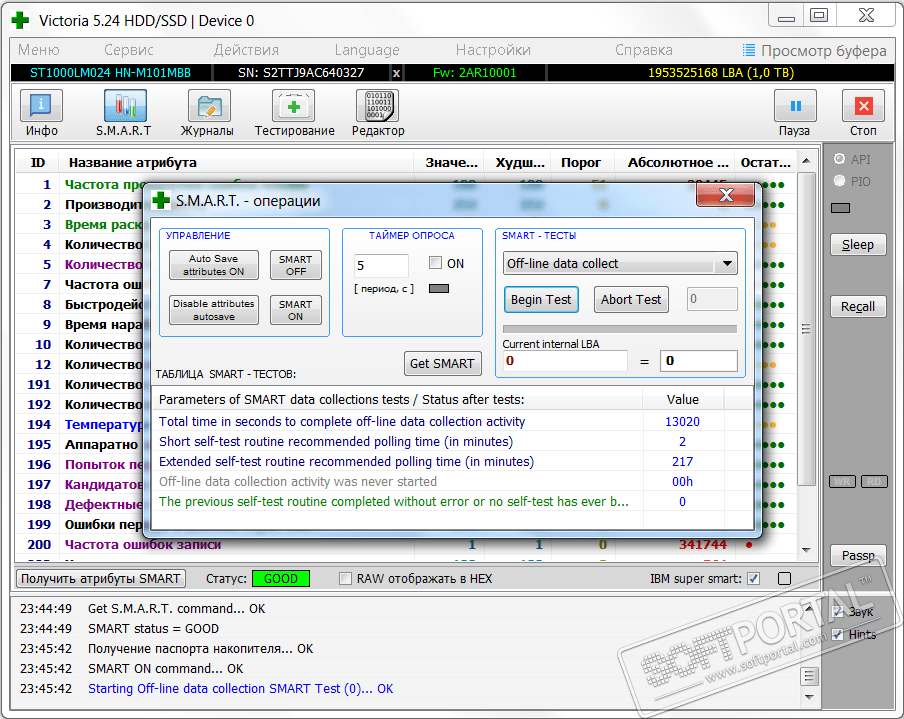The width and height of the screenshot is (904, 719).
Task: Toggle the Hints checkbox
Action: click(838, 635)
